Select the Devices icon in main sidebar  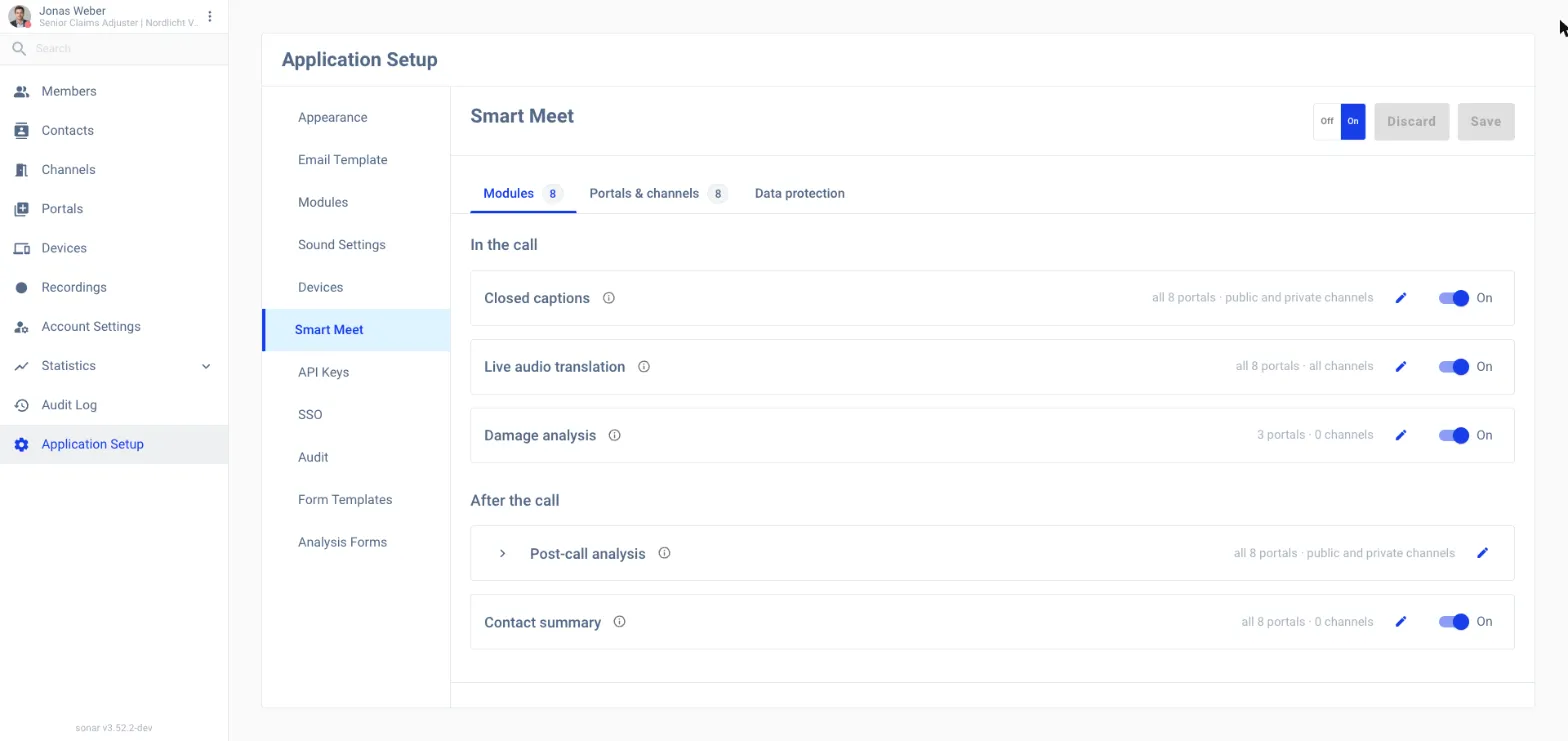coord(21,248)
